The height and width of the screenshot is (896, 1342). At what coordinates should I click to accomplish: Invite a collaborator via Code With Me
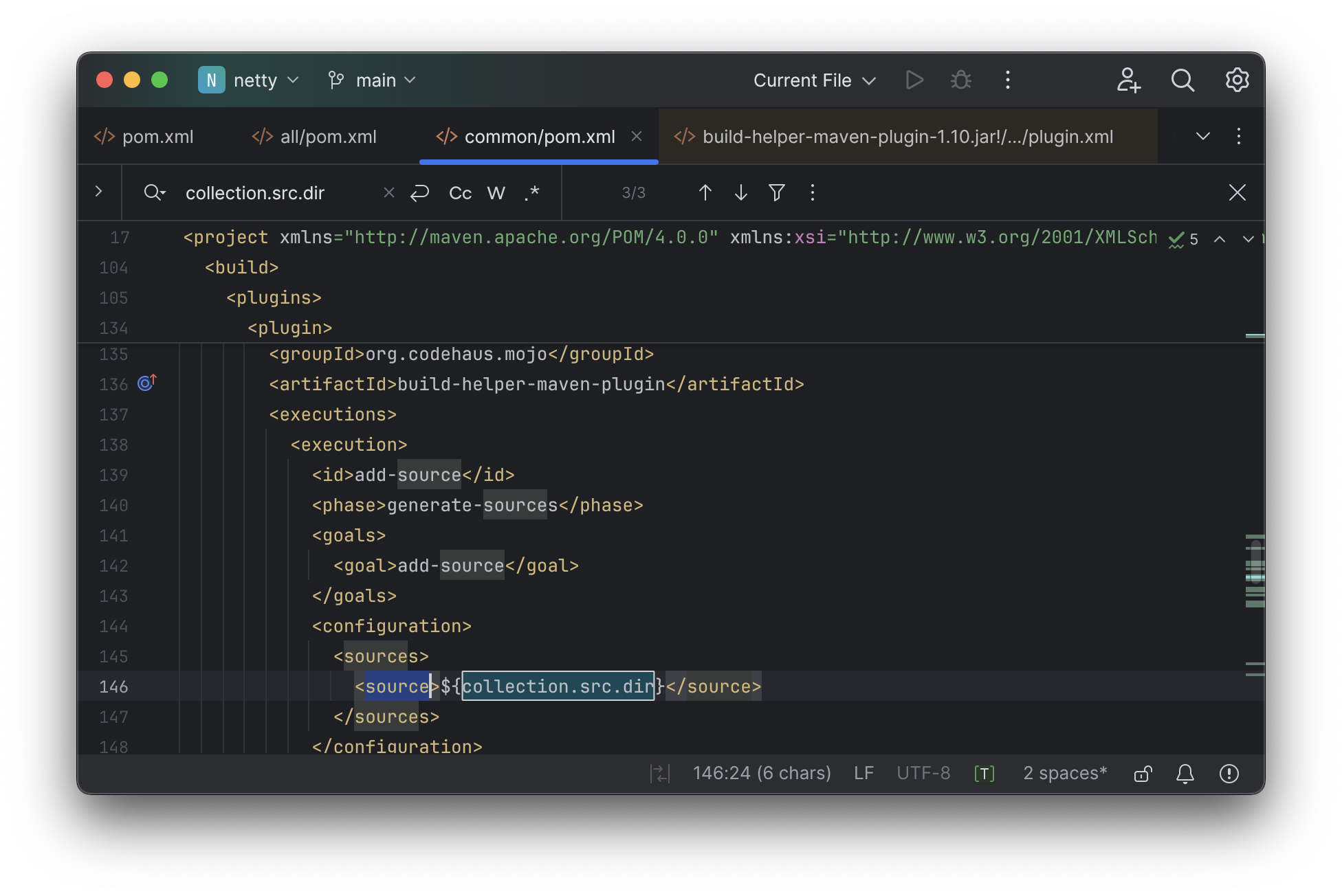1128,80
